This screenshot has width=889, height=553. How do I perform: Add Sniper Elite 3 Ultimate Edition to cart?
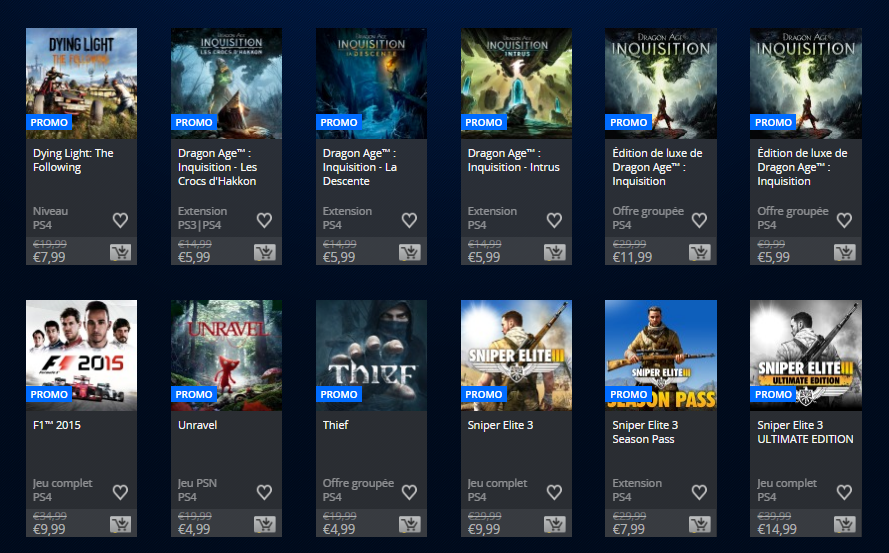pos(845,524)
